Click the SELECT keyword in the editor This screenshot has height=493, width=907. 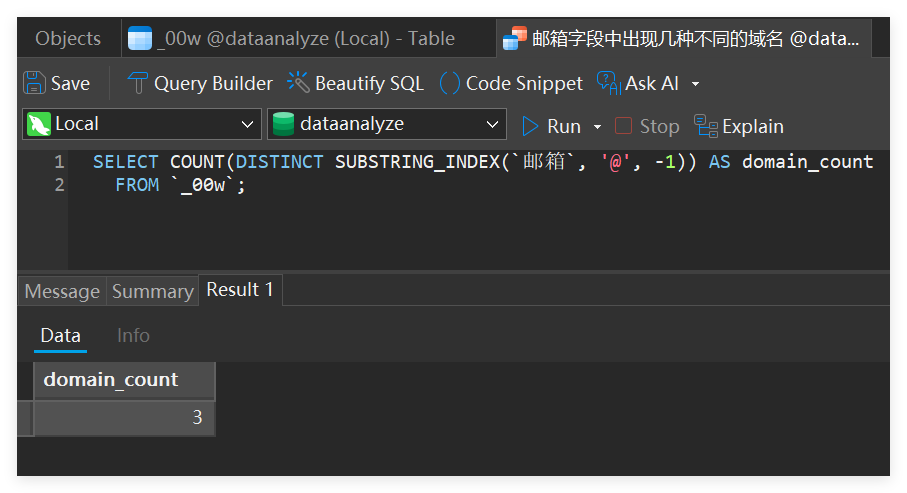click(126, 161)
